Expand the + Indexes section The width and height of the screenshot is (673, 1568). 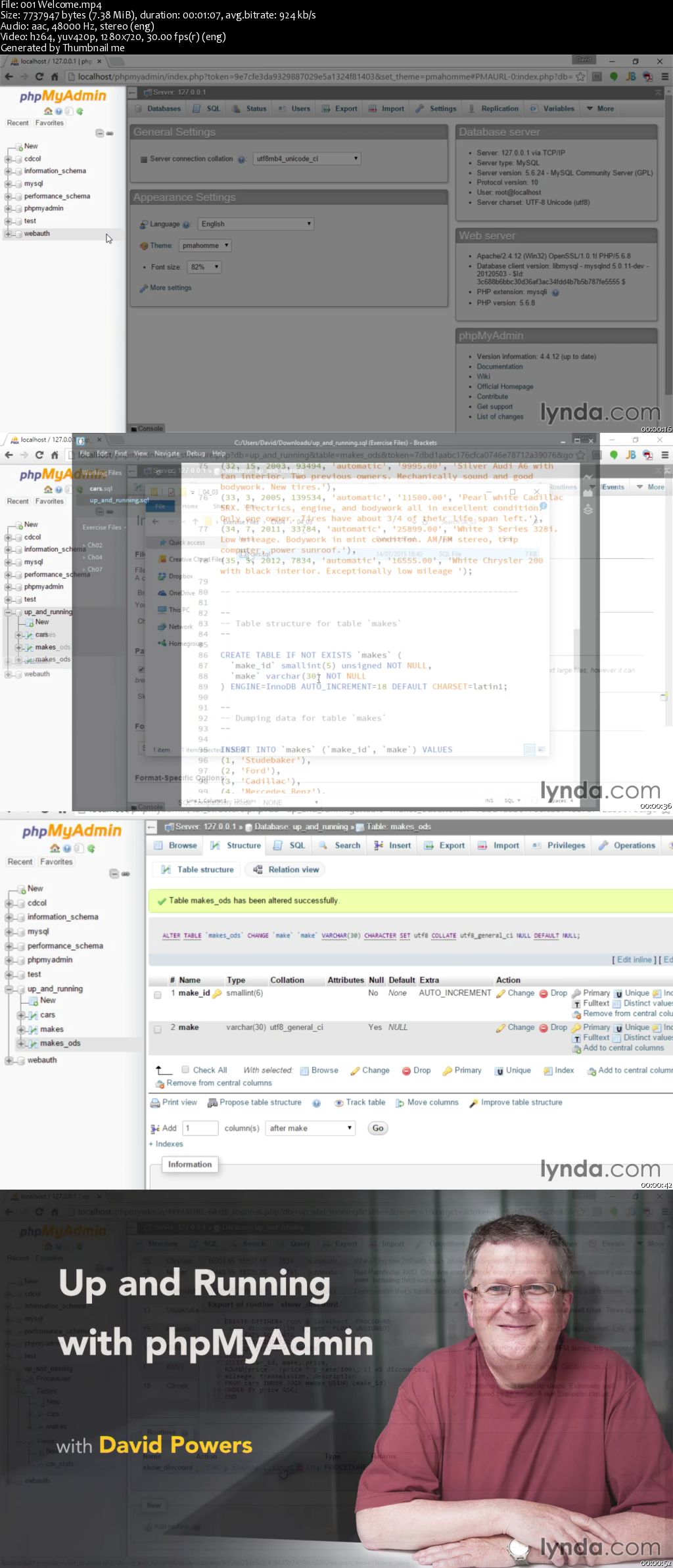[x=166, y=1144]
